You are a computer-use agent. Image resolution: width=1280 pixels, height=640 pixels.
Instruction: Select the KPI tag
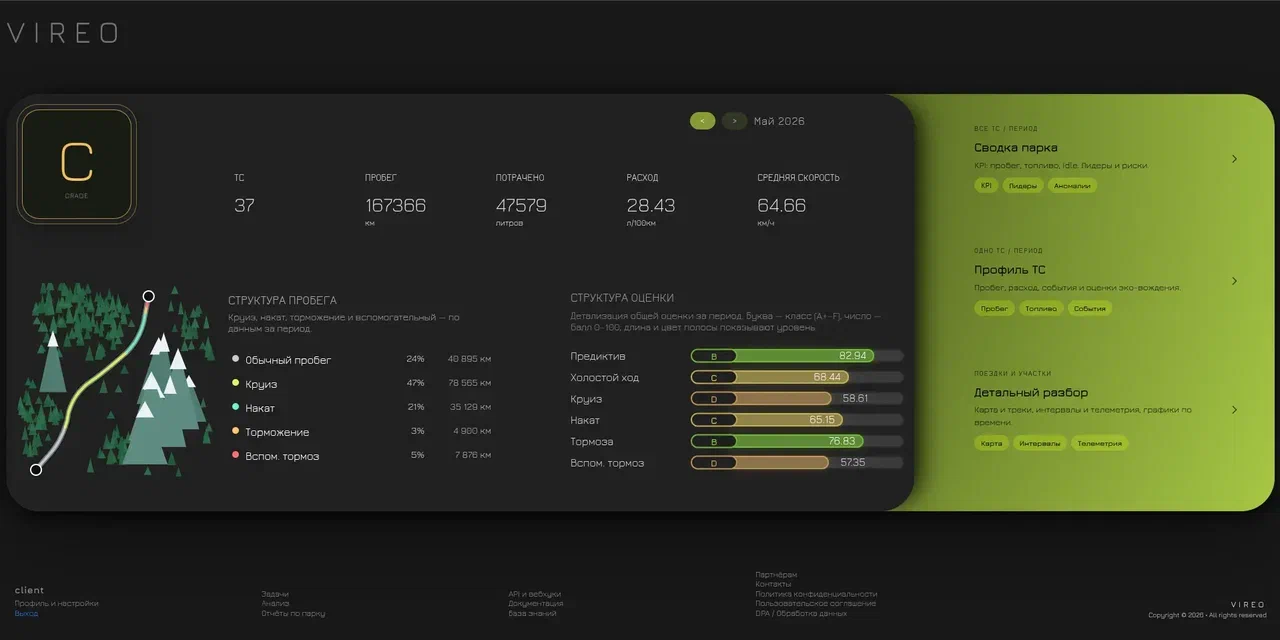[986, 185]
